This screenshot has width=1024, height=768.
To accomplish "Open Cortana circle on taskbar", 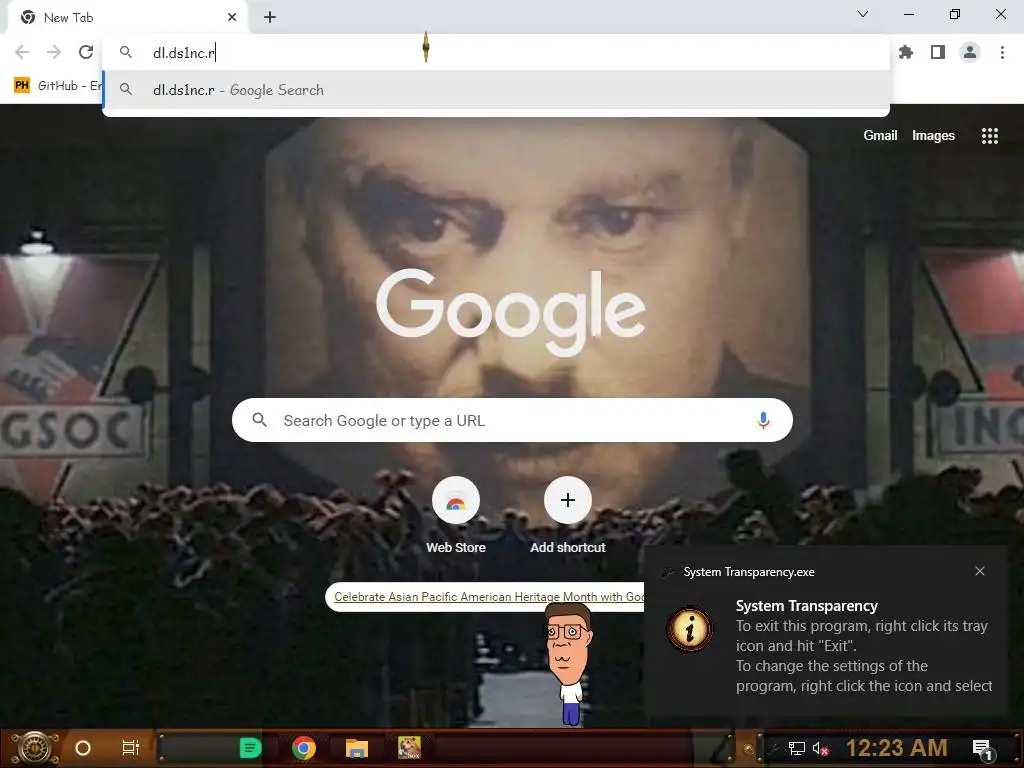I will [83, 748].
